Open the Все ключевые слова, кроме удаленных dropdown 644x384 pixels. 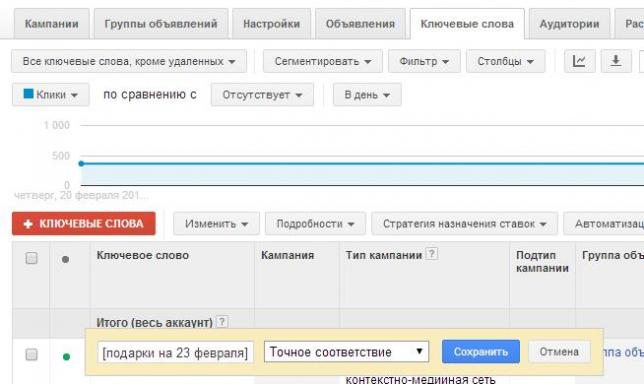pos(129,62)
